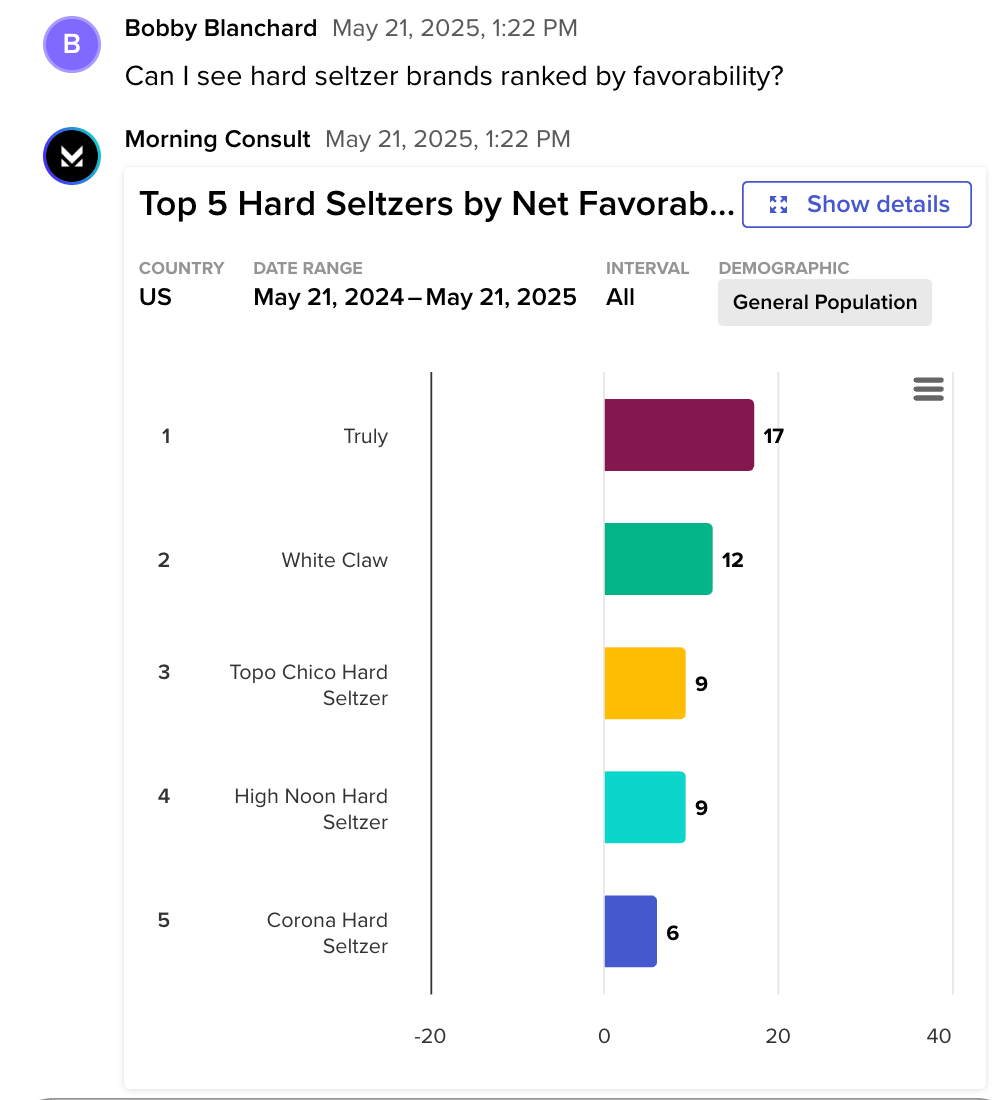Click the Interval value All
This screenshot has width=1004, height=1100.
(x=620, y=297)
